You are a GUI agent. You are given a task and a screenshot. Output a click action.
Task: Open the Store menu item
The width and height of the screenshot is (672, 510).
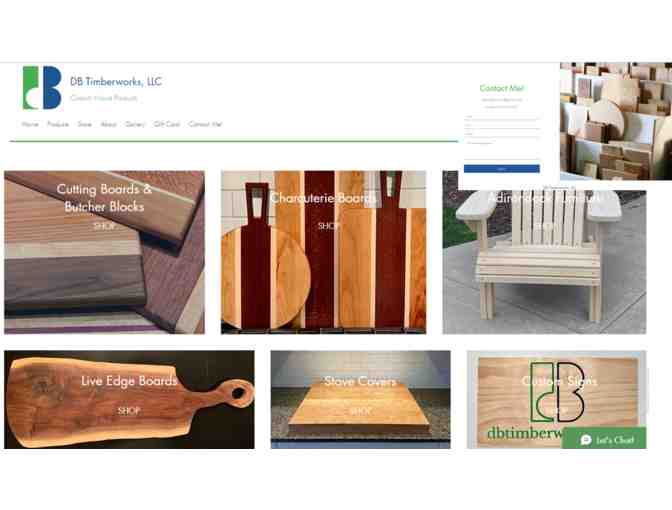(84, 124)
